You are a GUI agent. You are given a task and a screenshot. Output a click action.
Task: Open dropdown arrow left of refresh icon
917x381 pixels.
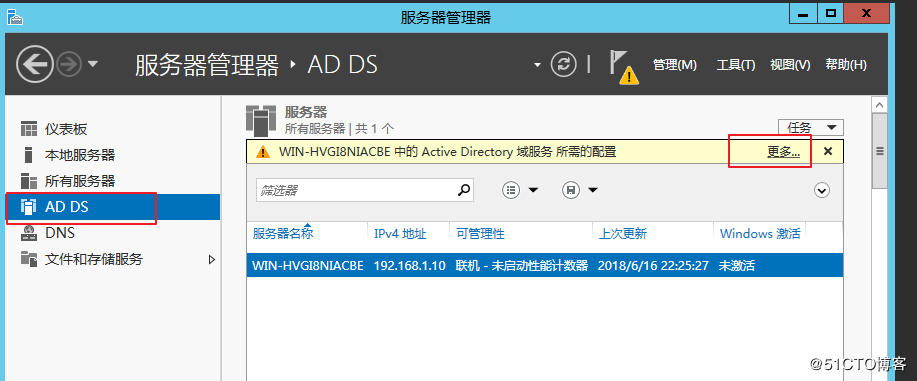coord(537,65)
